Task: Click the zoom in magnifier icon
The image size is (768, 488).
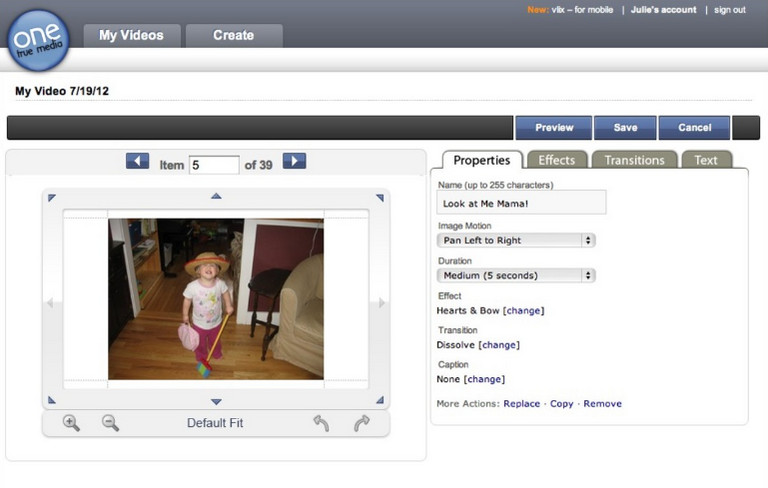Action: pyautogui.click(x=71, y=423)
